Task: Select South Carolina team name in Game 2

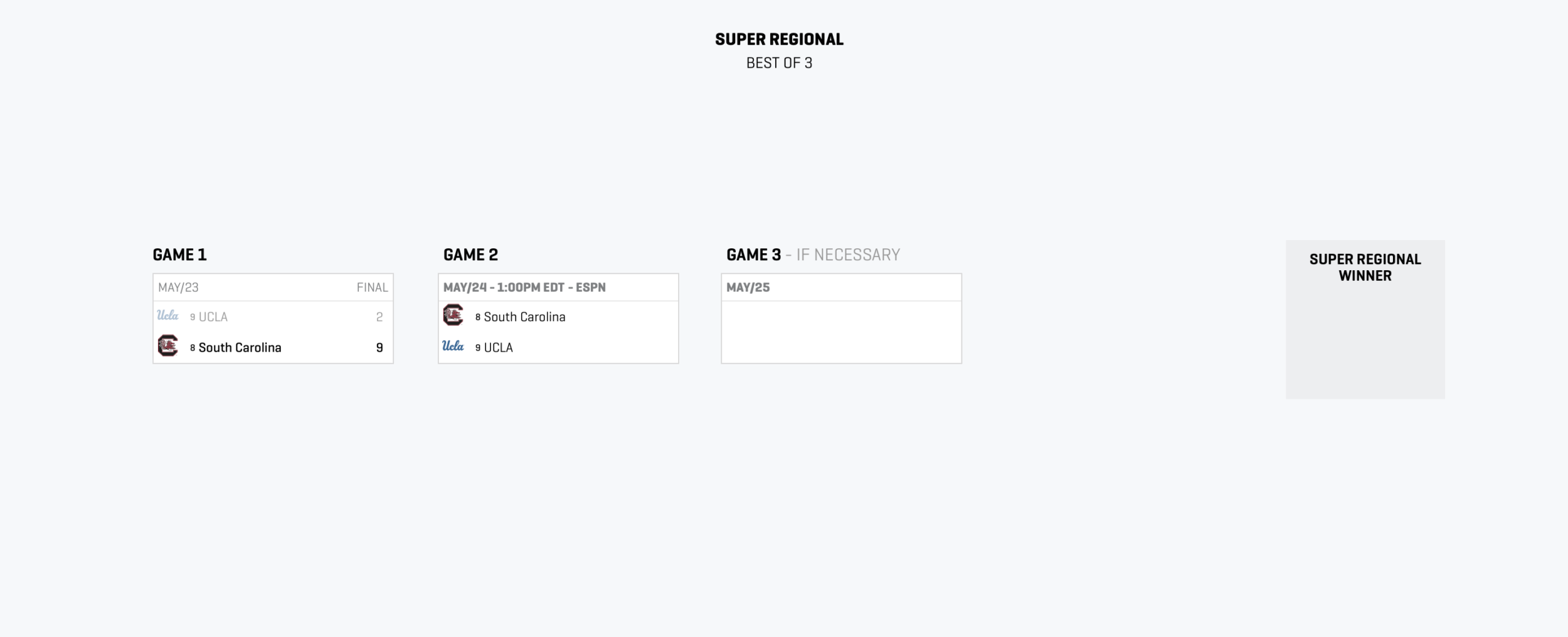Action: [x=524, y=317]
